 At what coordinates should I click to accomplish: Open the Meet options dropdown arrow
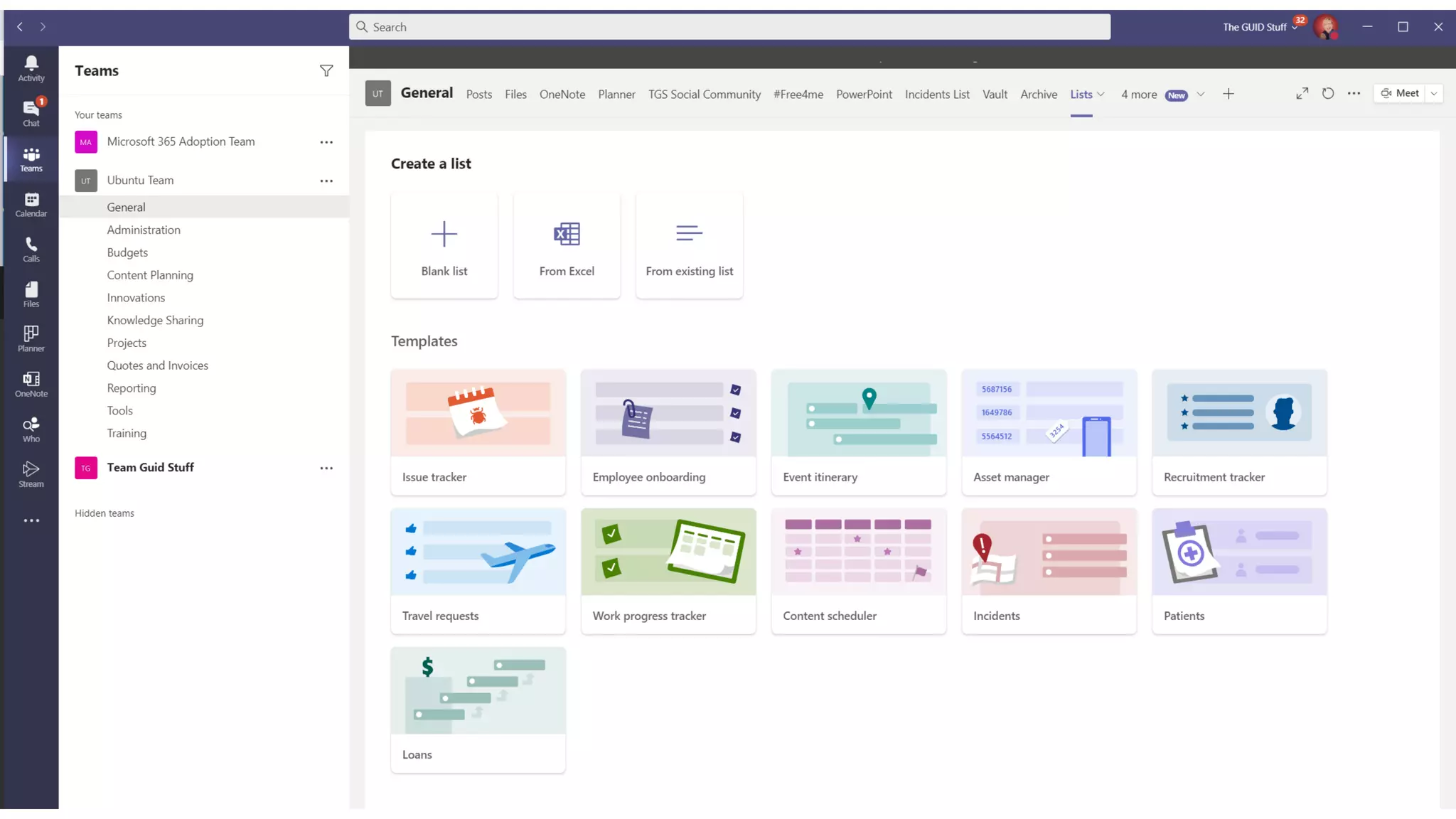pos(1434,93)
